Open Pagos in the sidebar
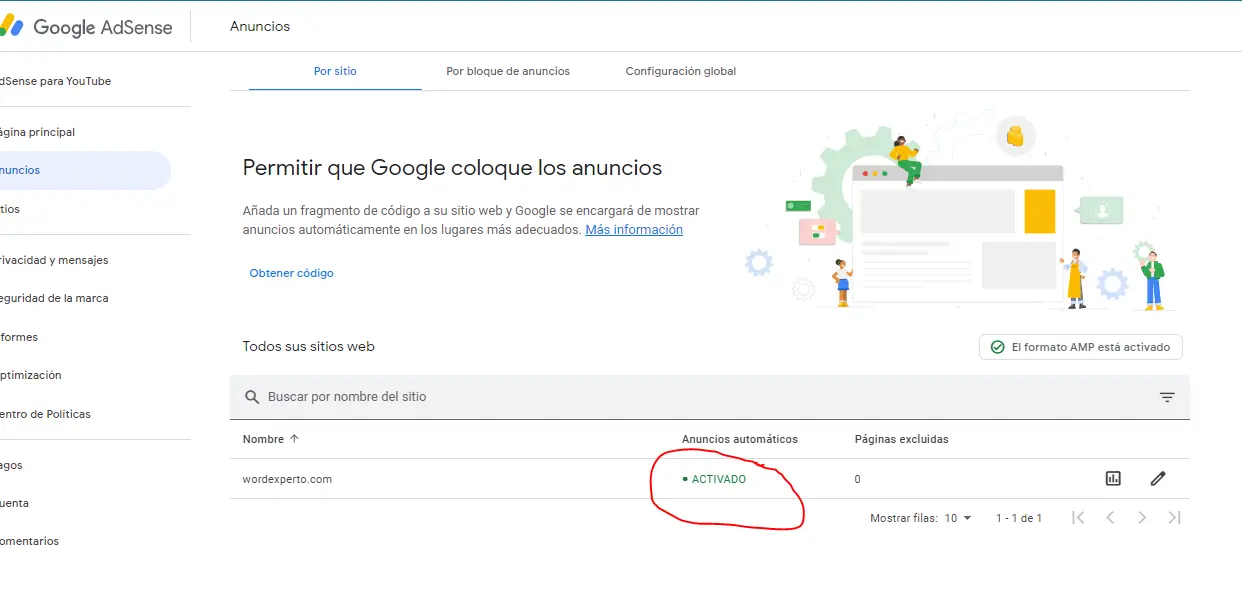1242x607 pixels. pos(11,465)
